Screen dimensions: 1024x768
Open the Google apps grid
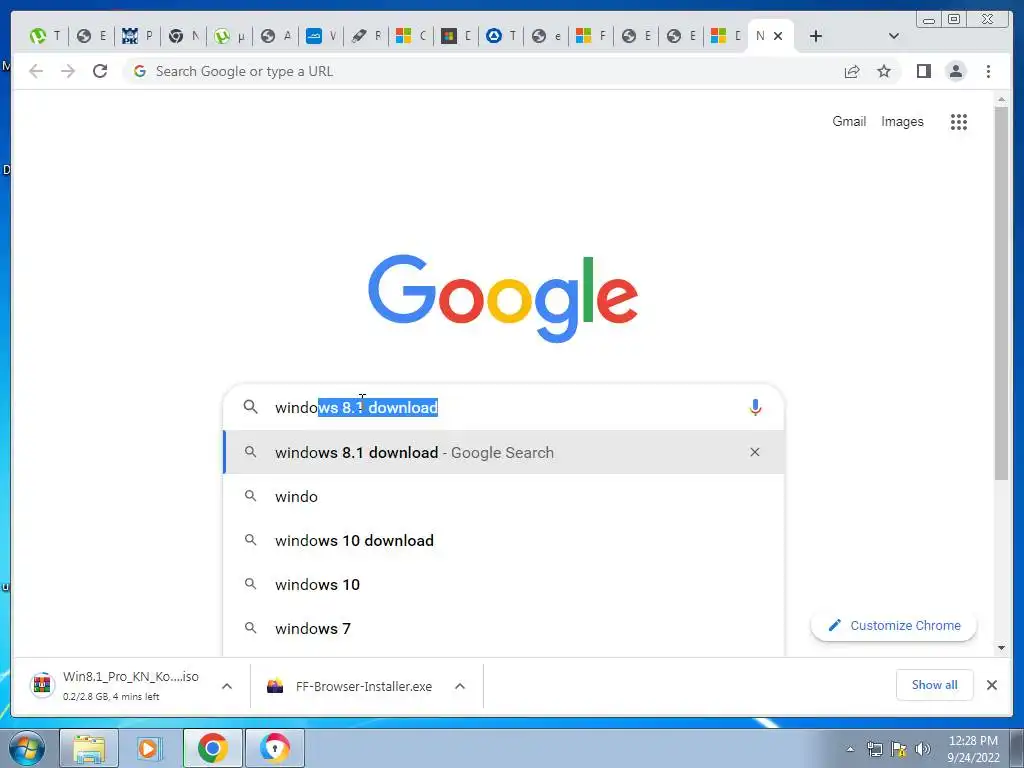click(959, 121)
